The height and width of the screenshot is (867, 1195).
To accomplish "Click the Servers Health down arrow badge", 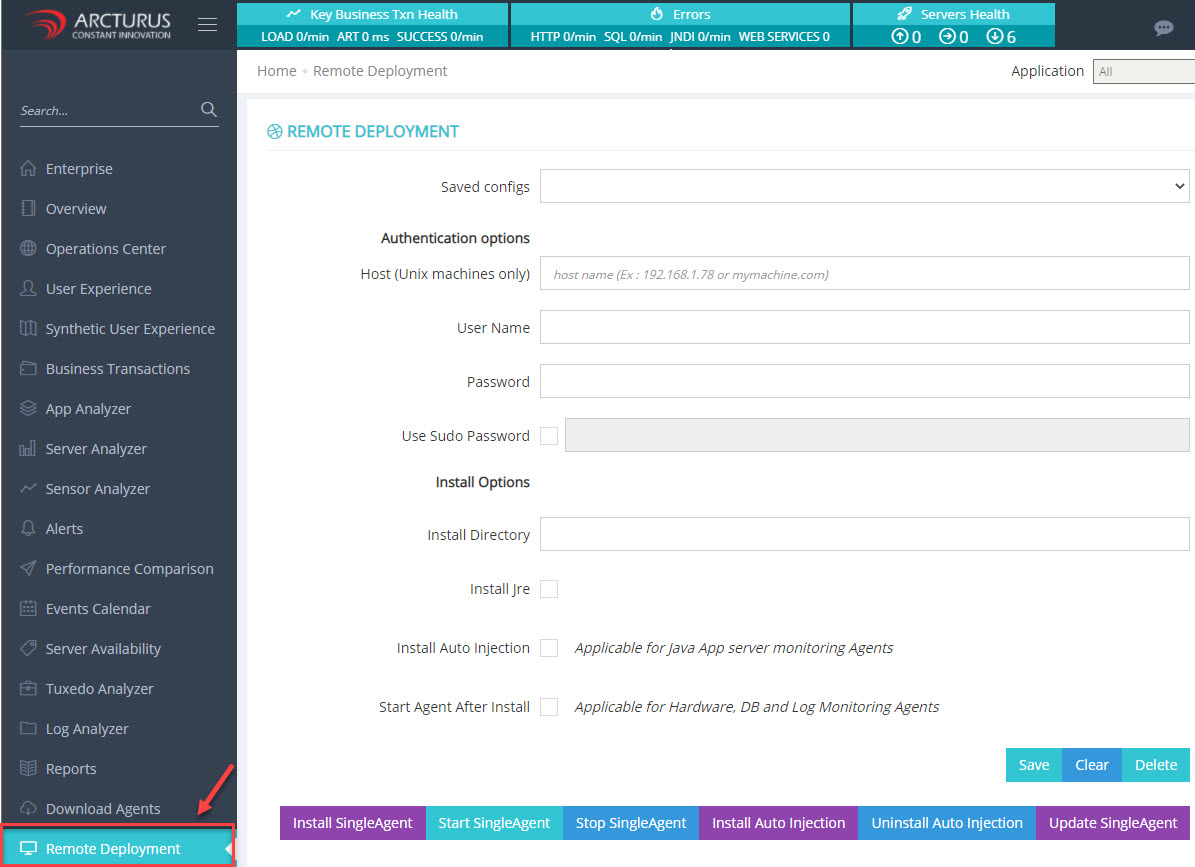I will click(996, 35).
